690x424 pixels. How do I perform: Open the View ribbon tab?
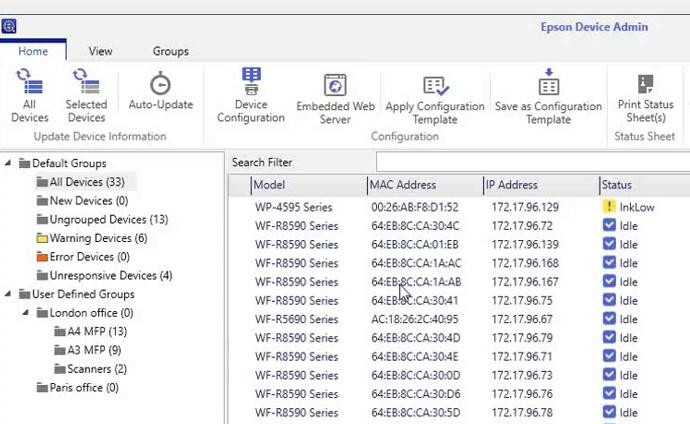pyautogui.click(x=100, y=51)
